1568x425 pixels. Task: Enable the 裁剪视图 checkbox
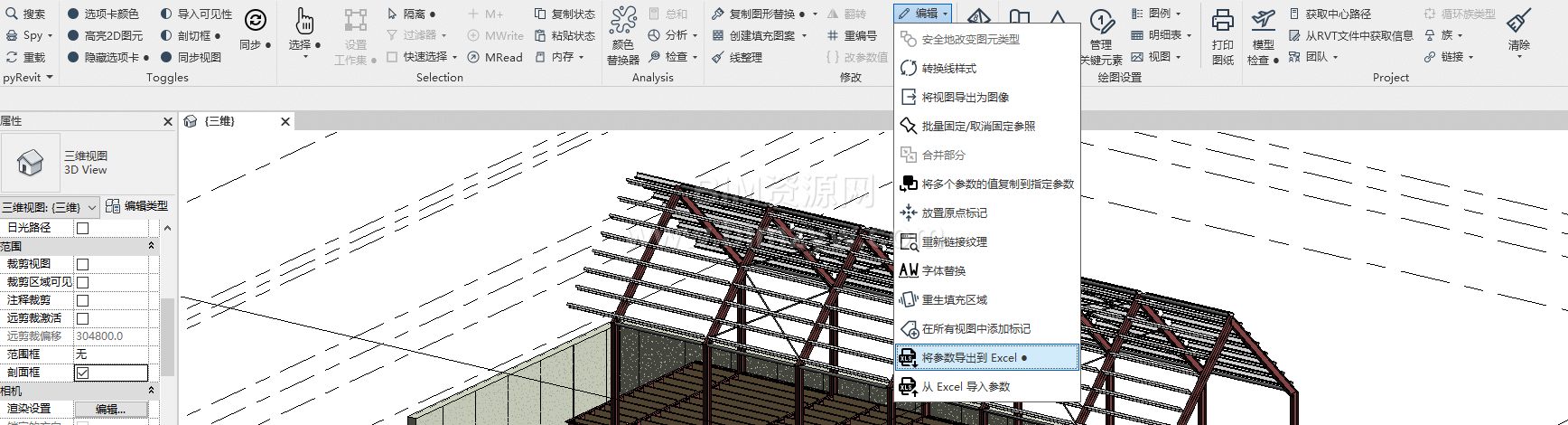tap(83, 264)
